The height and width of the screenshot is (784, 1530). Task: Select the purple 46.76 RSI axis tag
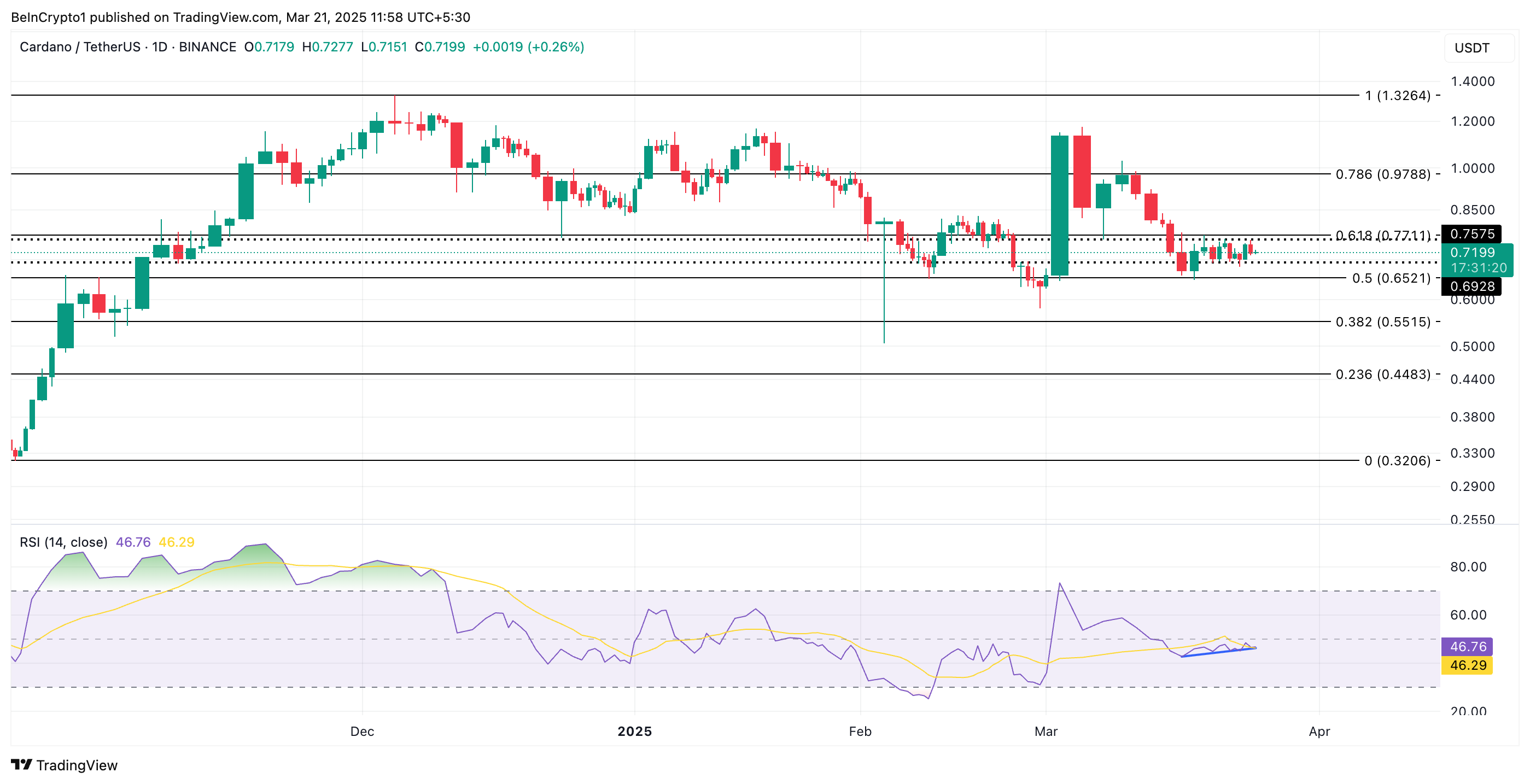(x=1467, y=646)
